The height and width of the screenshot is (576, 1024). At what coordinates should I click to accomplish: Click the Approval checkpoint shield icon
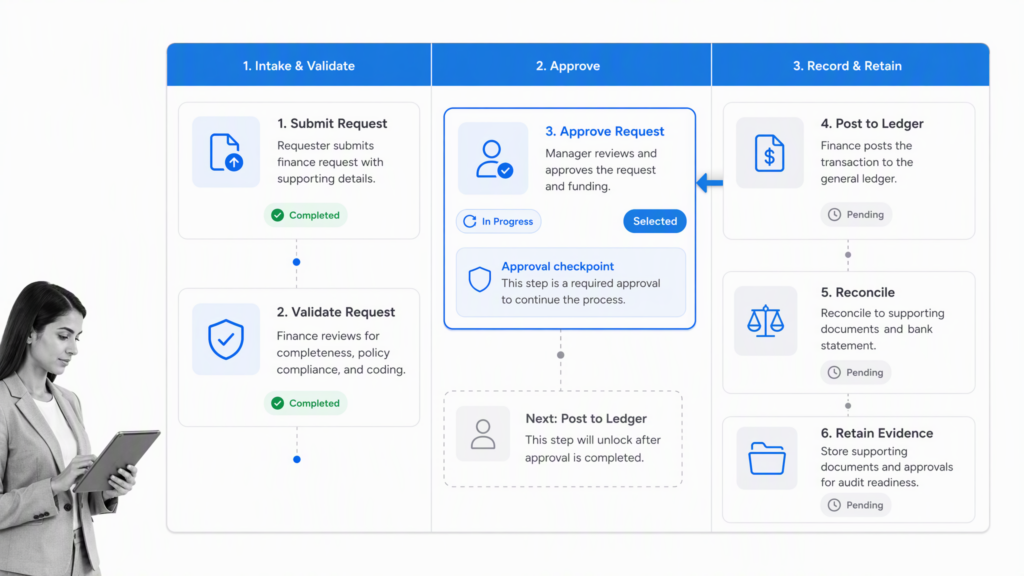[479, 280]
